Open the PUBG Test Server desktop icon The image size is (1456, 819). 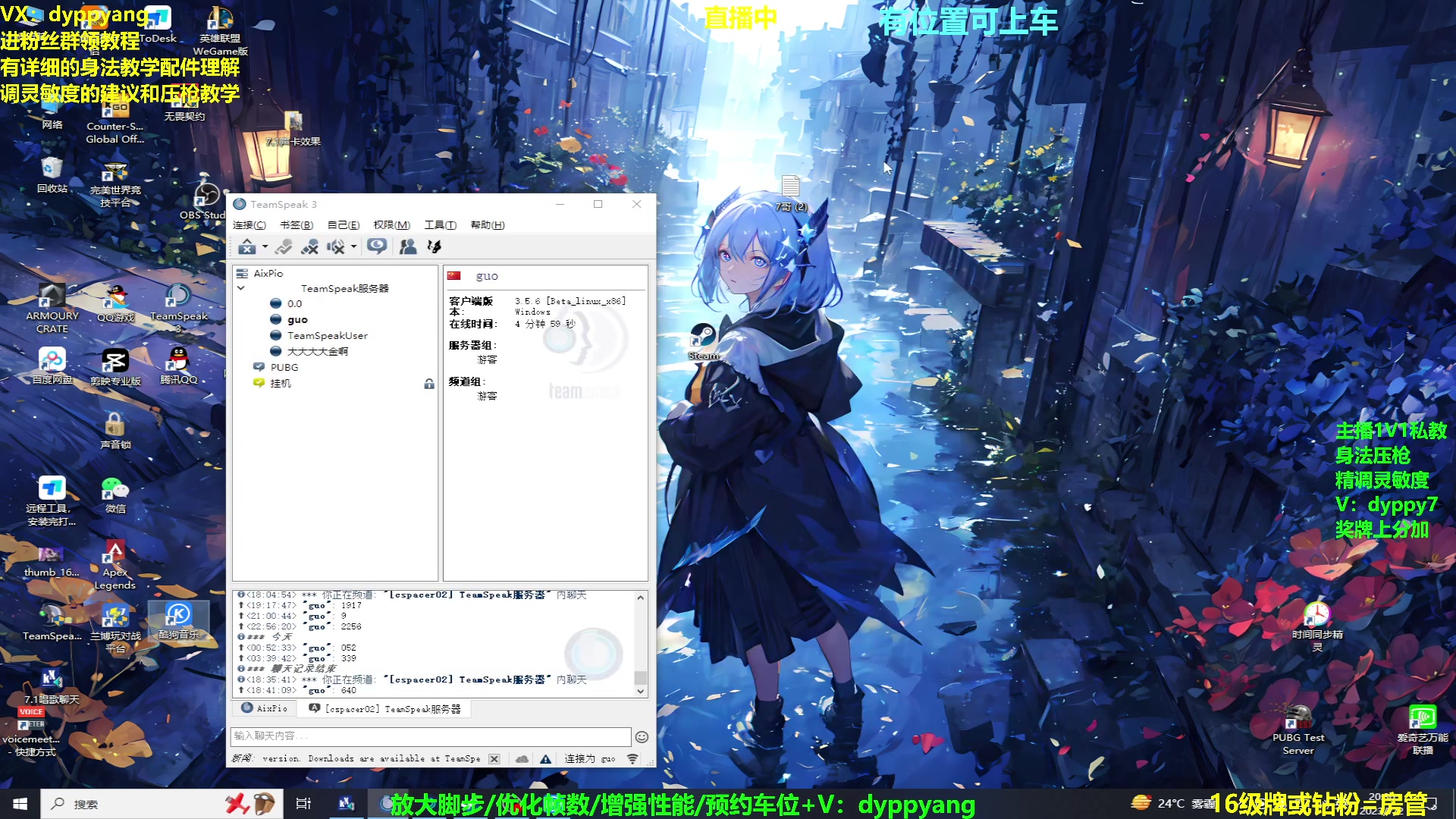pos(1298,730)
